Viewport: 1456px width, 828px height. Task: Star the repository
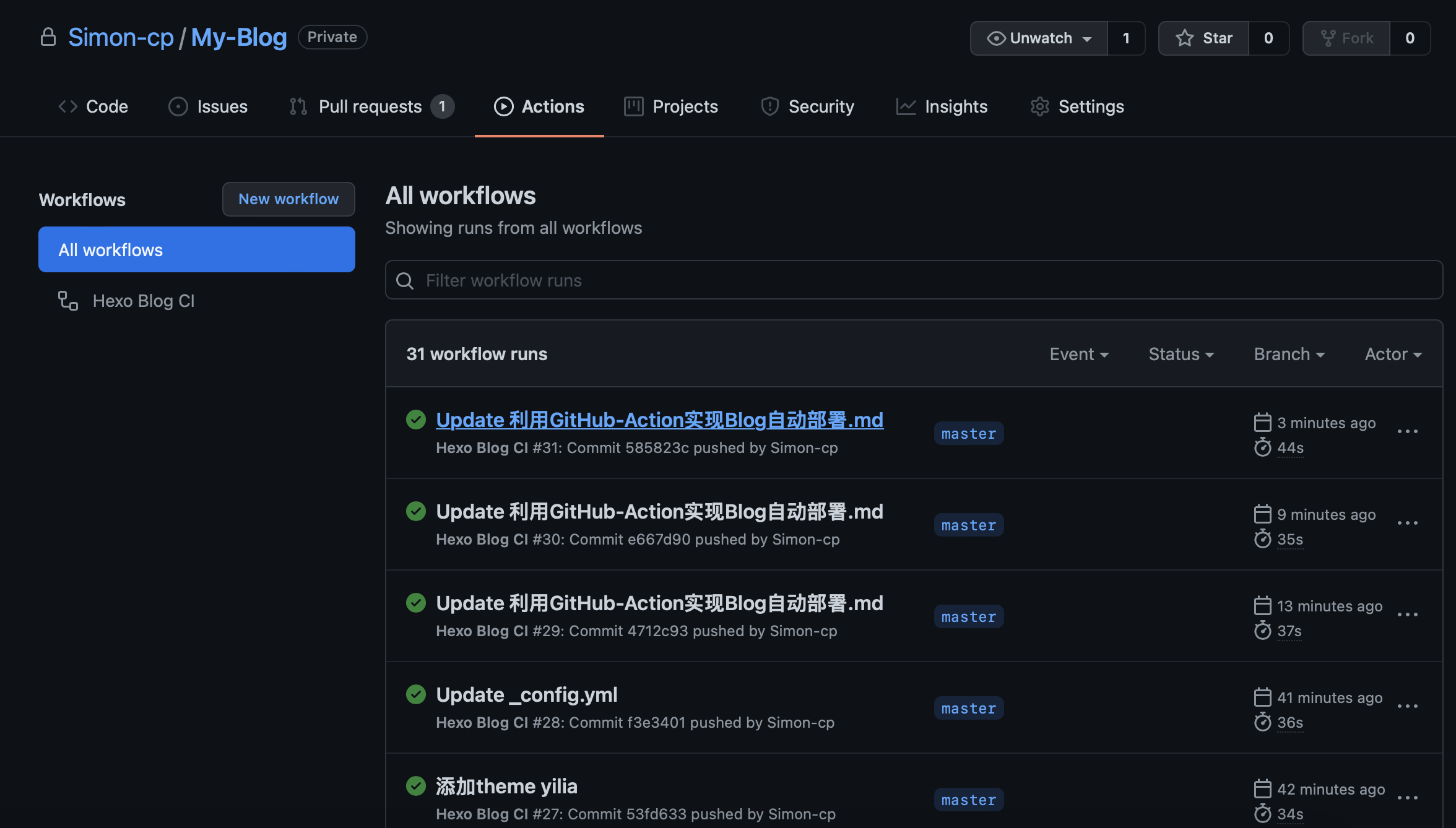(1203, 38)
